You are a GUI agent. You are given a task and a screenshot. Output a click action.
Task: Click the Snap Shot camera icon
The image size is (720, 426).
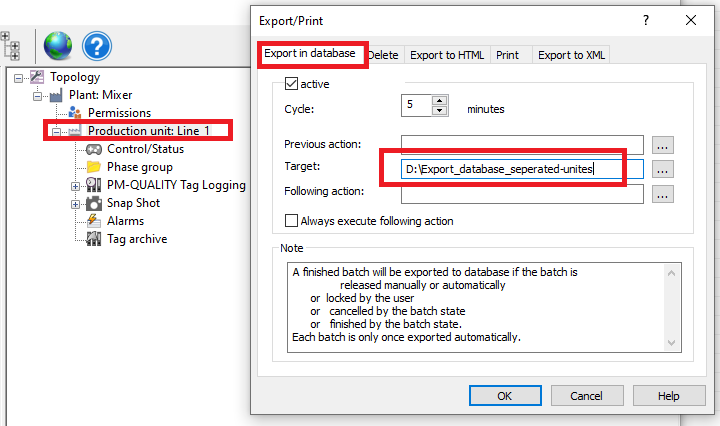click(x=93, y=203)
